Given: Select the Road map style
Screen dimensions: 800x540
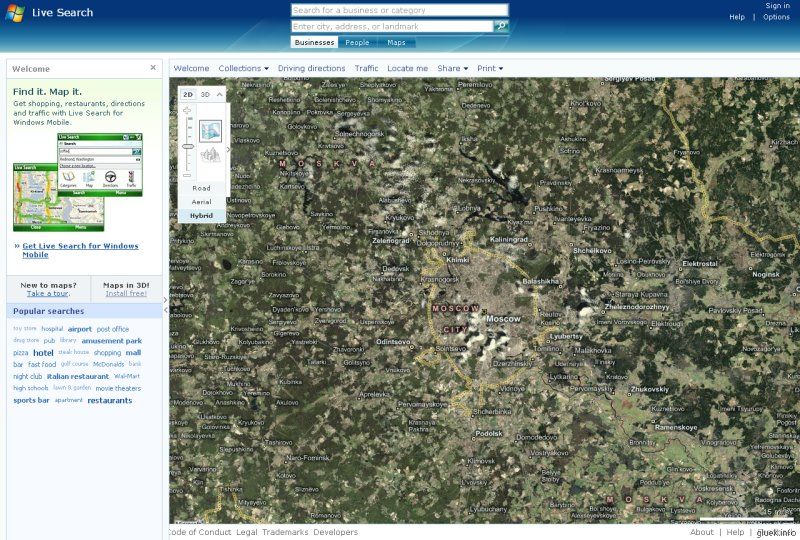Looking at the screenshot, I should (x=202, y=188).
